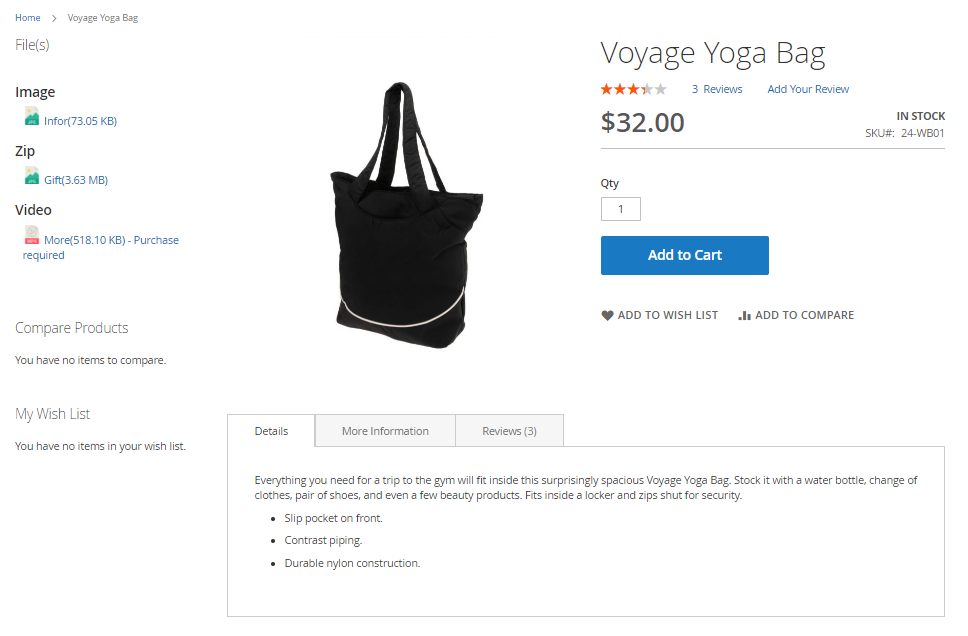The height and width of the screenshot is (636, 968).
Task: Click the Qty input field
Action: (x=620, y=209)
